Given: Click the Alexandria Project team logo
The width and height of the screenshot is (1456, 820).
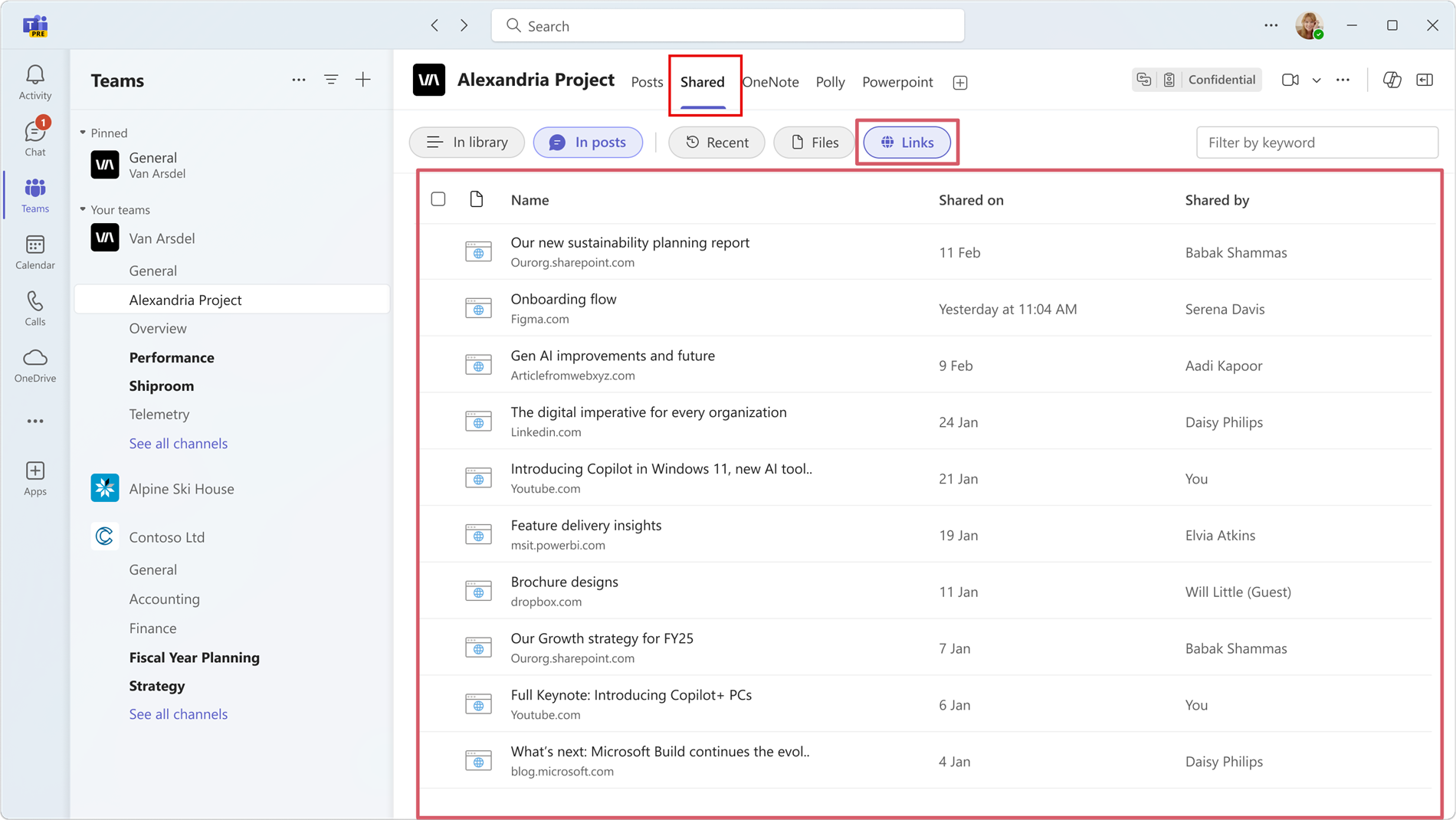Looking at the screenshot, I should click(x=429, y=80).
